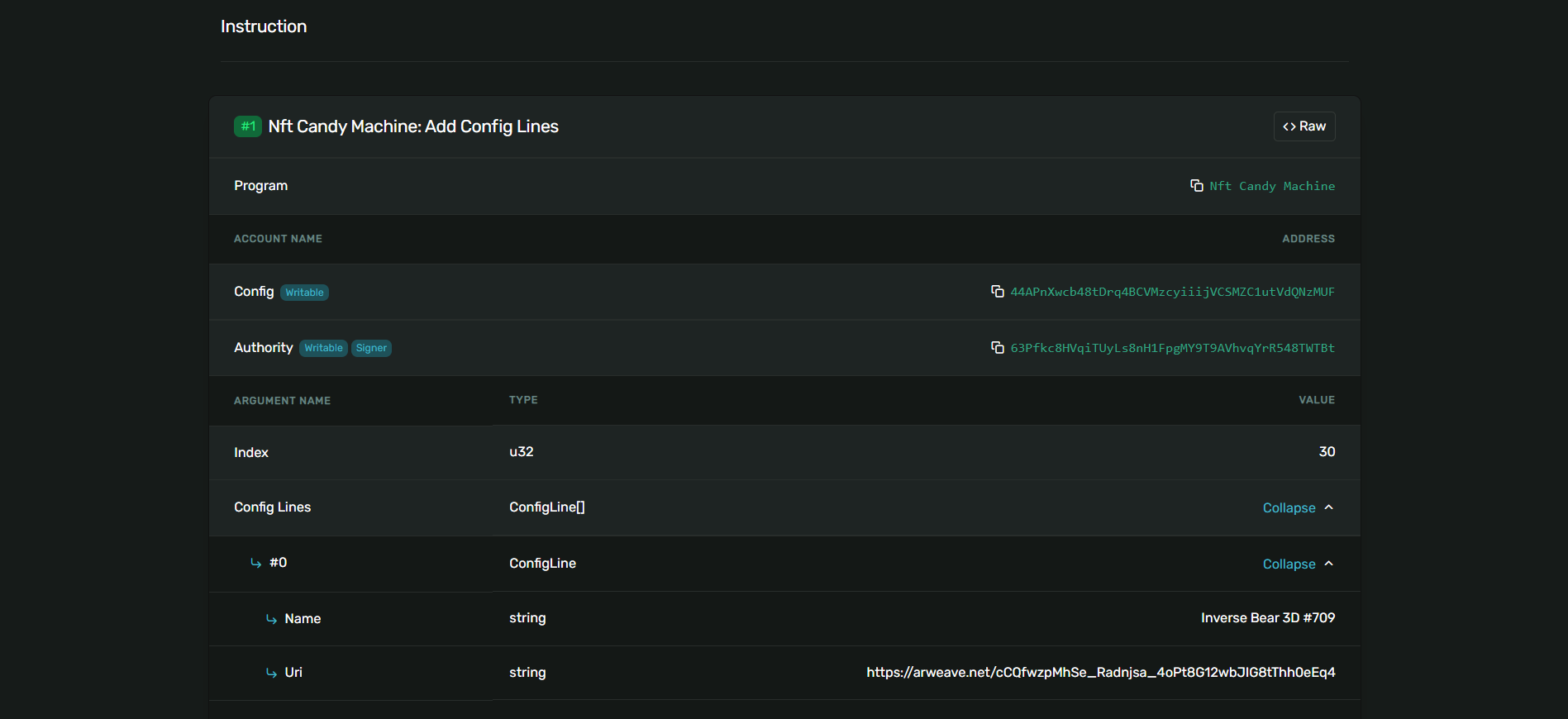Viewport: 1568px width, 719px height.
Task: Click the u32 type cell
Action: 522,451
